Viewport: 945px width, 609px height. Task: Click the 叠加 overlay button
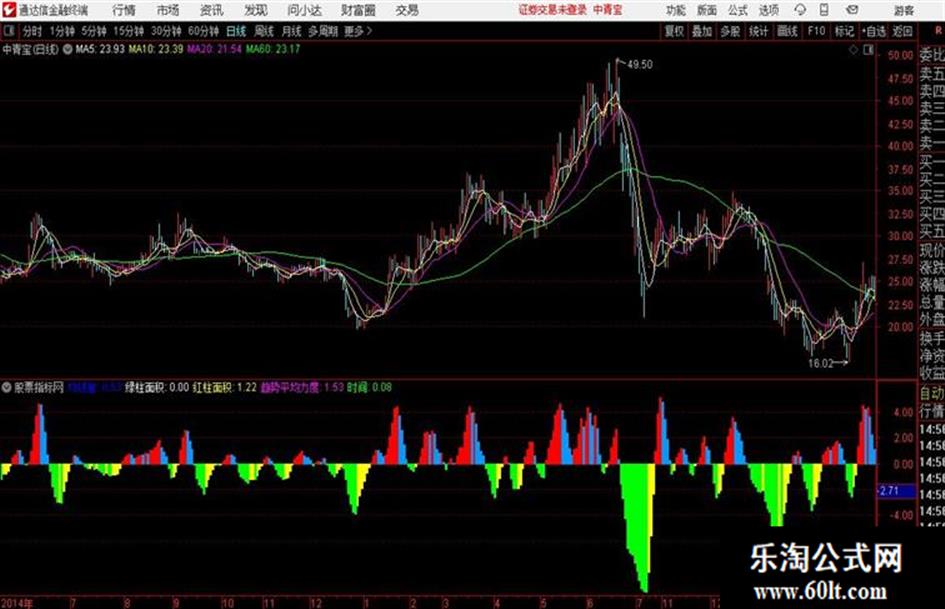[702, 31]
